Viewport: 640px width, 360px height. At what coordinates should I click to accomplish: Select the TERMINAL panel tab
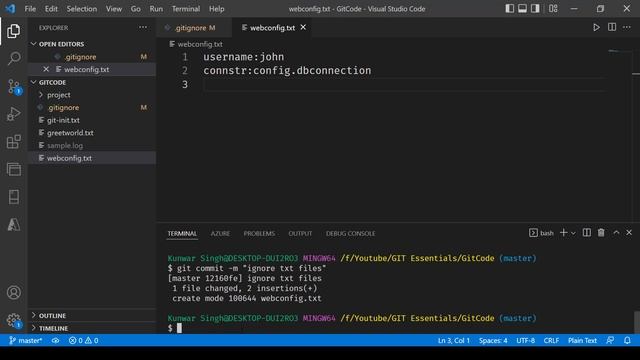tap(182, 233)
